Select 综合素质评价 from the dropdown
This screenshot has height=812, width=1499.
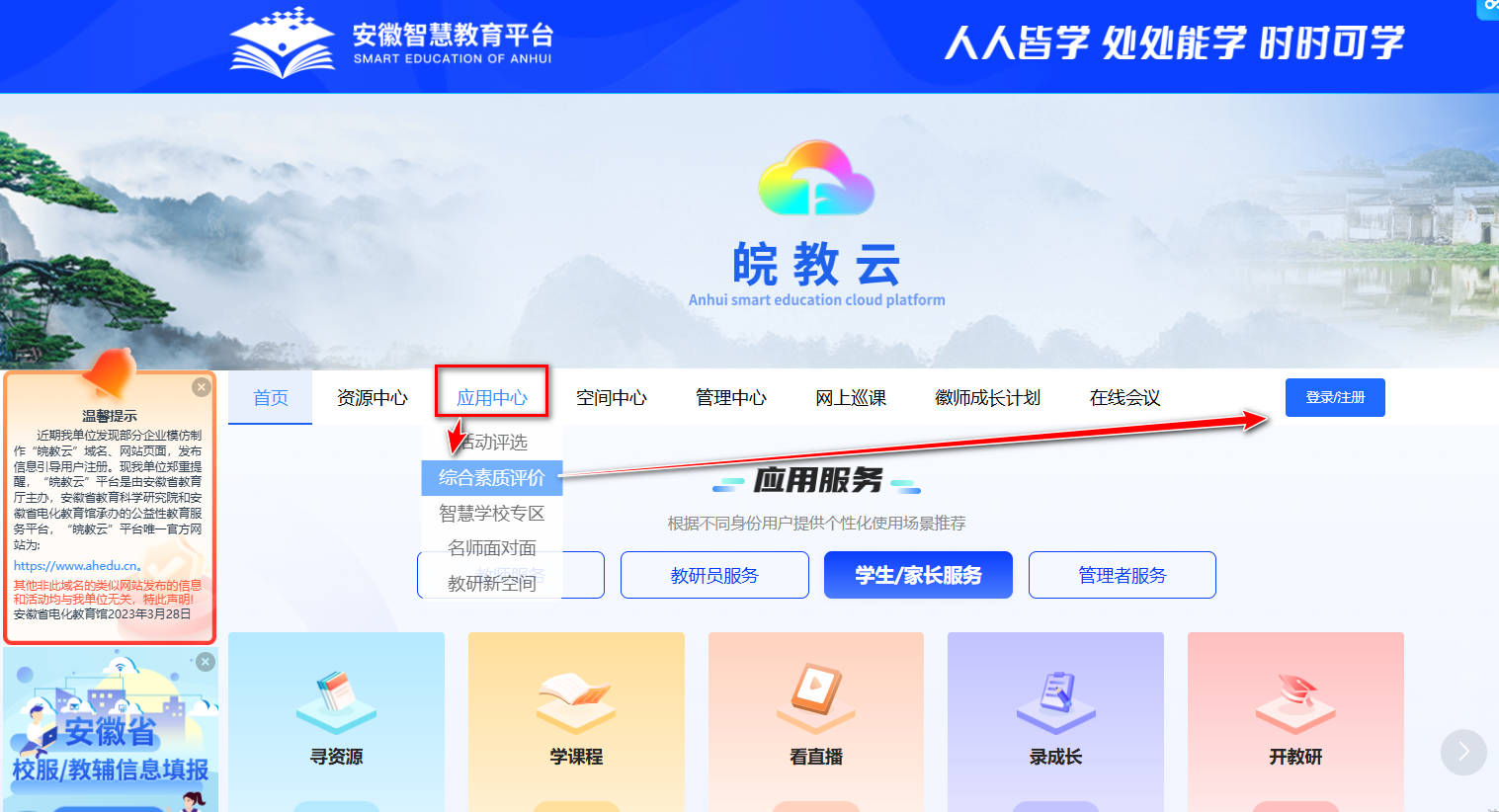(x=491, y=478)
